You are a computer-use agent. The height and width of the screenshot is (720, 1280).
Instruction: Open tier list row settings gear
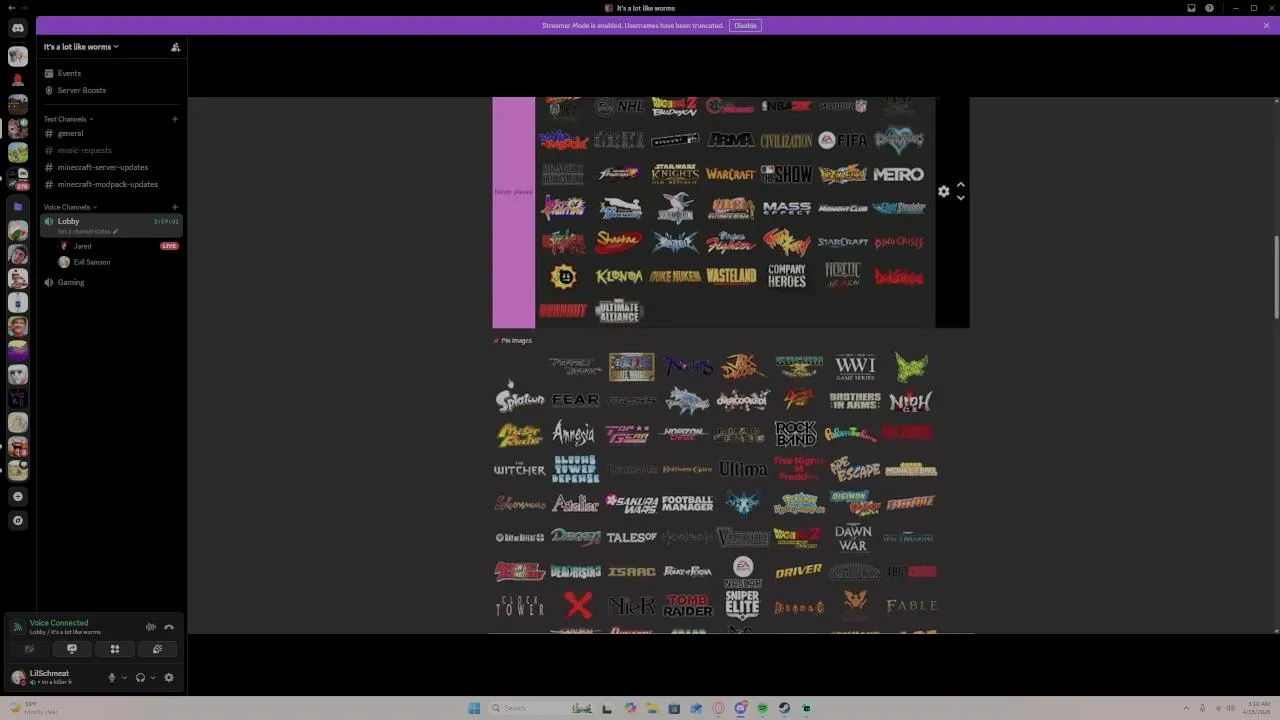944,191
